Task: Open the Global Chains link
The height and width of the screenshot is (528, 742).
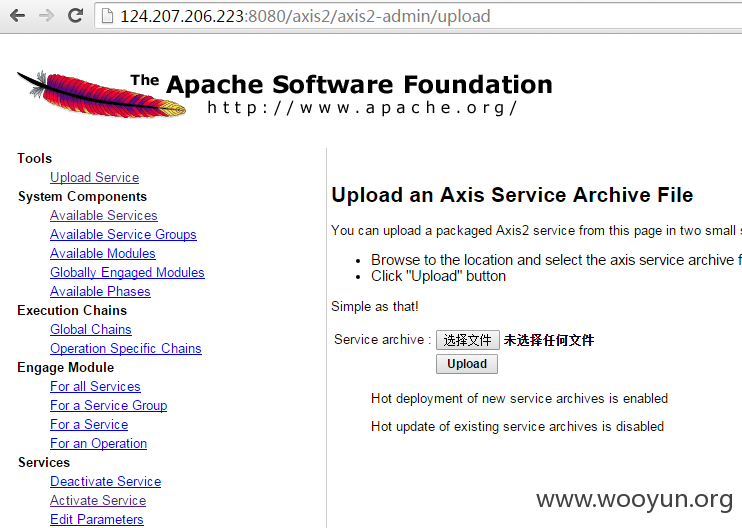Action: point(91,329)
